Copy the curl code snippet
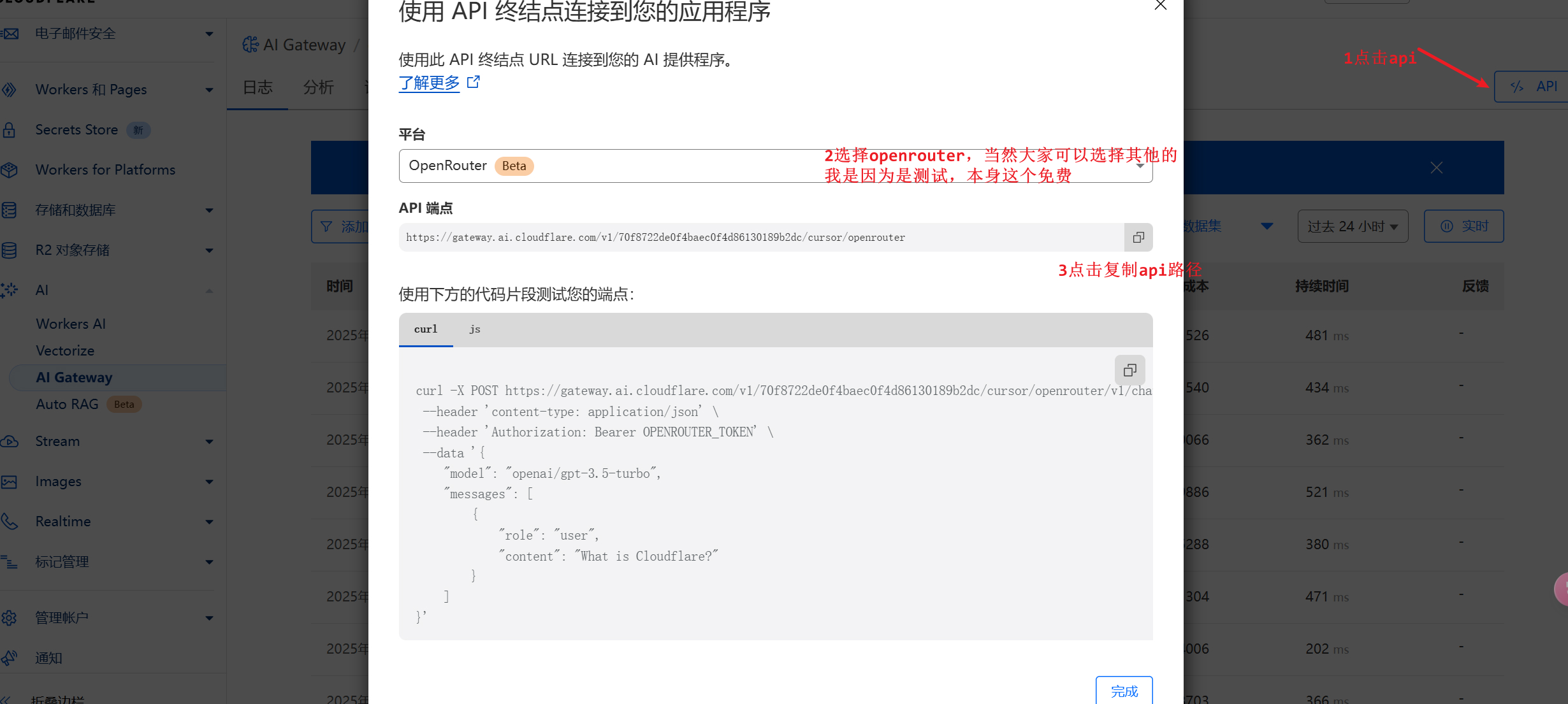Viewport: 1568px width, 704px height. click(1129, 370)
